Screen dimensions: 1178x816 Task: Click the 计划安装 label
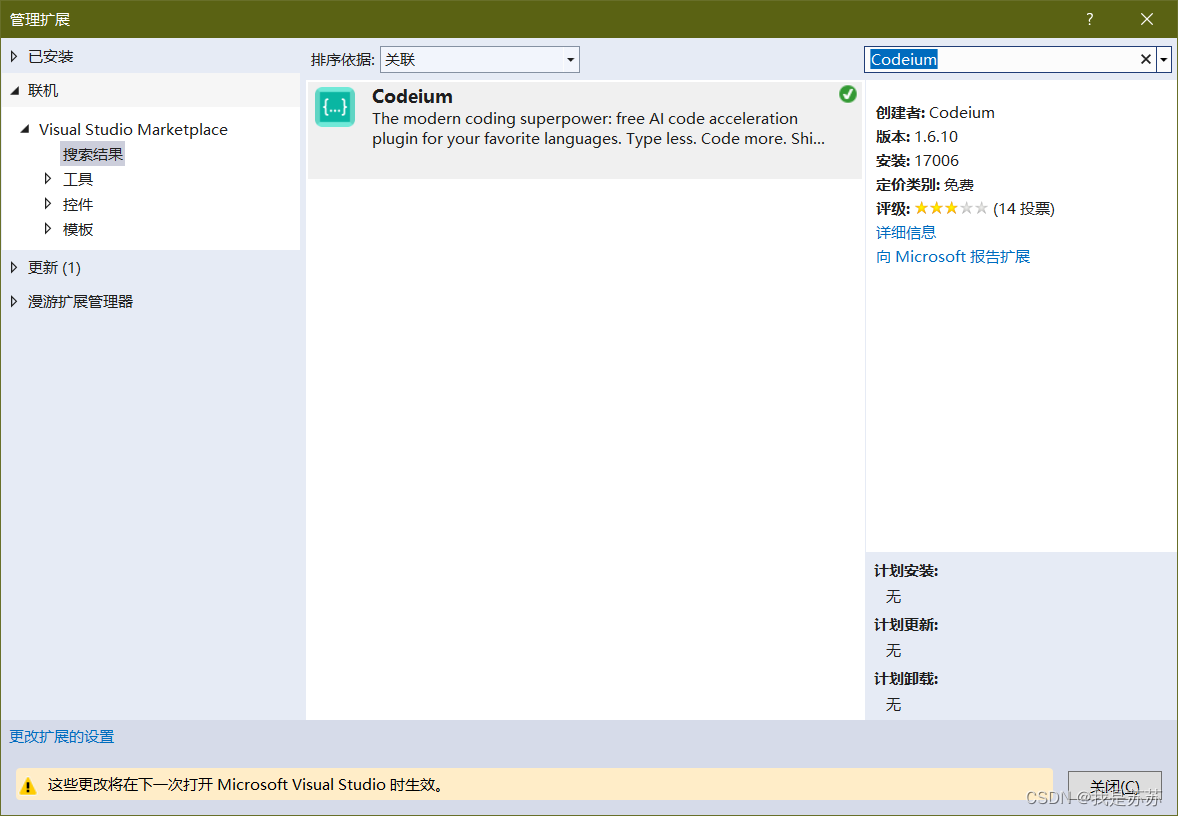coord(906,571)
